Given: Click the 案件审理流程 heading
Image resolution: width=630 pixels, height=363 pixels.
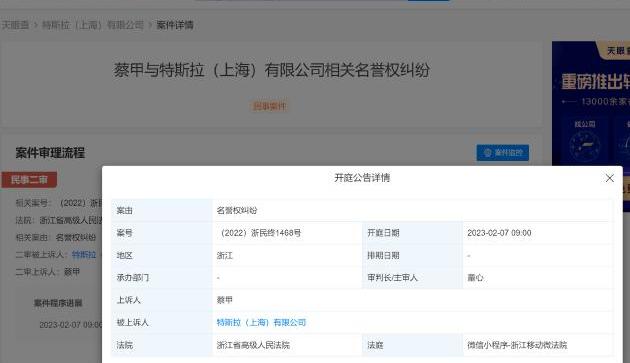Looking at the screenshot, I should (x=50, y=153).
